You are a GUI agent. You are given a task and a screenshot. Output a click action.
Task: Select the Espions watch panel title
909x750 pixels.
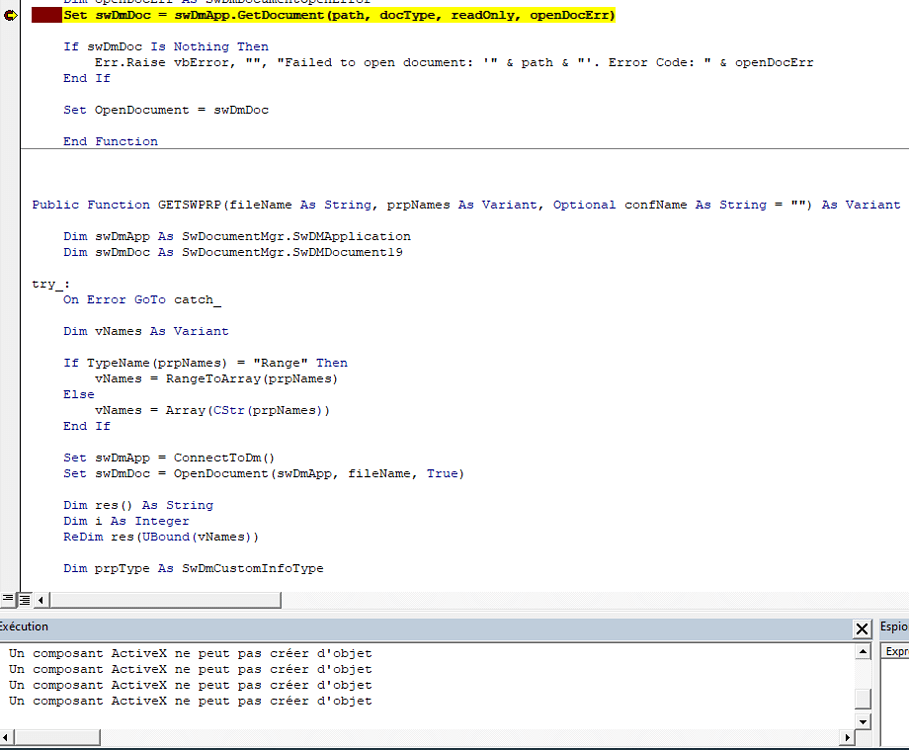[893, 627]
